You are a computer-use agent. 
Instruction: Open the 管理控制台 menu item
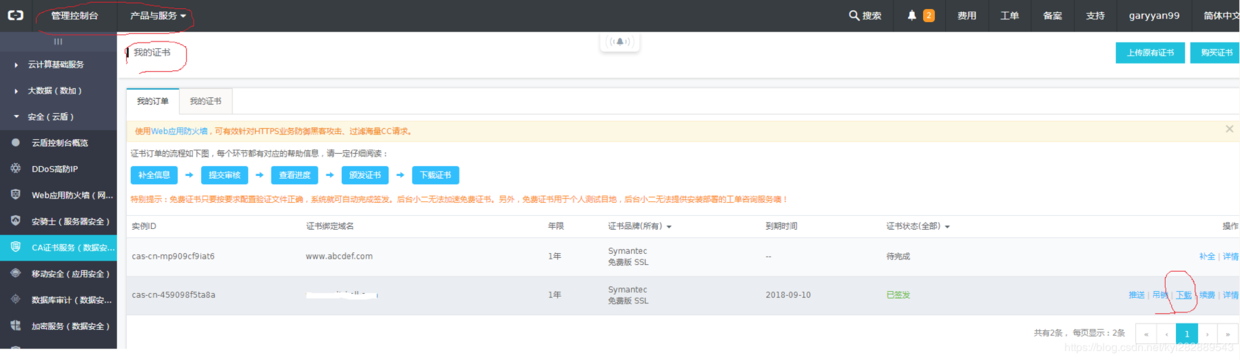[x=75, y=16]
